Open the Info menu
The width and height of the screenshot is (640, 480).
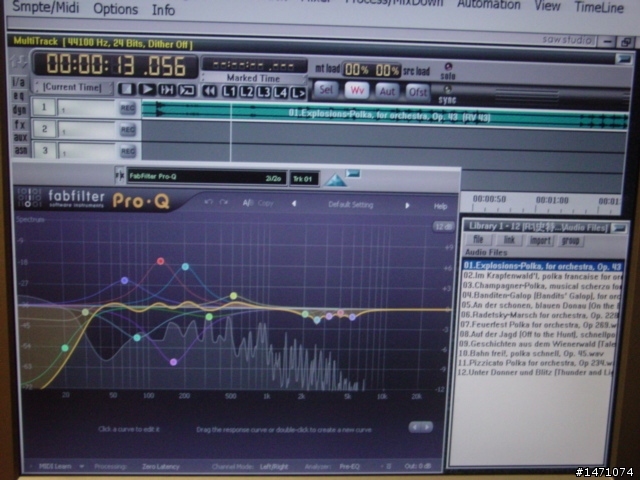163,10
